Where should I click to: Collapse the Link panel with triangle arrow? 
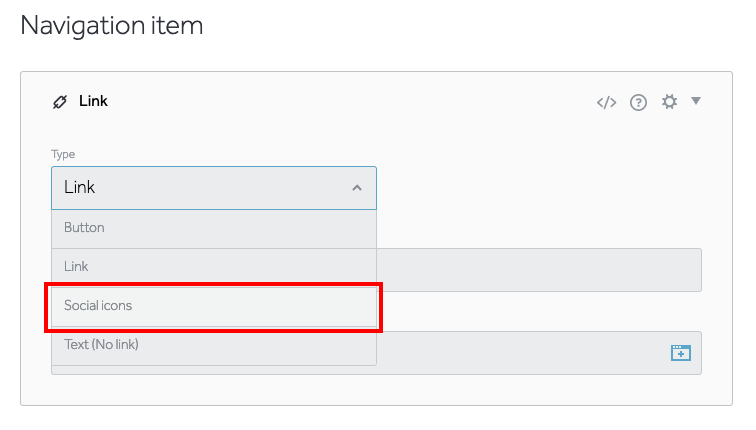tap(696, 101)
